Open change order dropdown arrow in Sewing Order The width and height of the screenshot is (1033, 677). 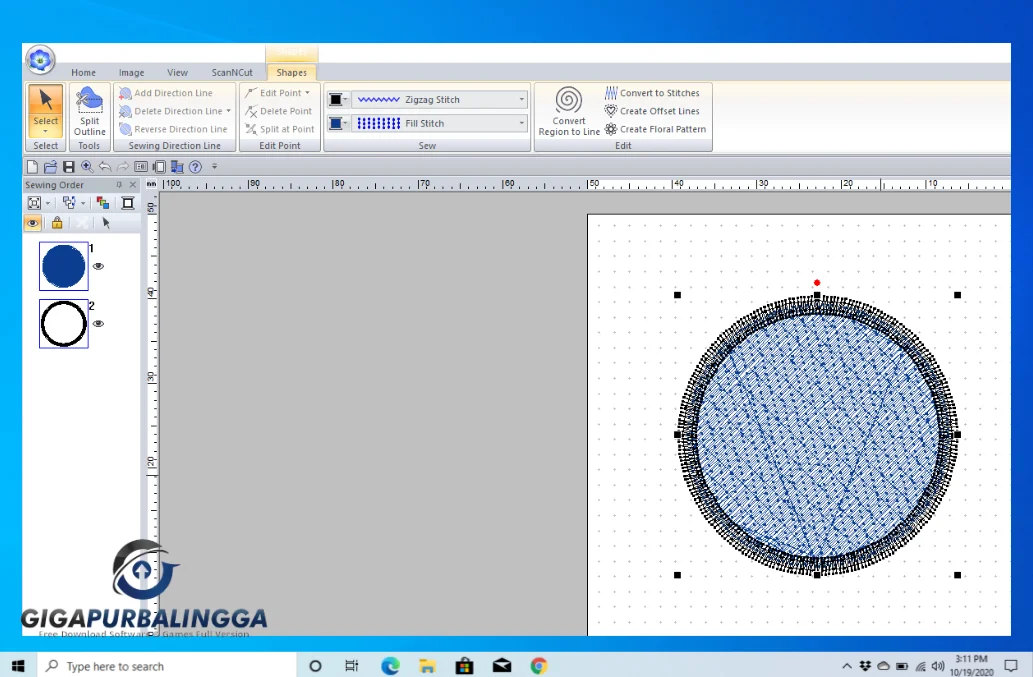pos(82,203)
